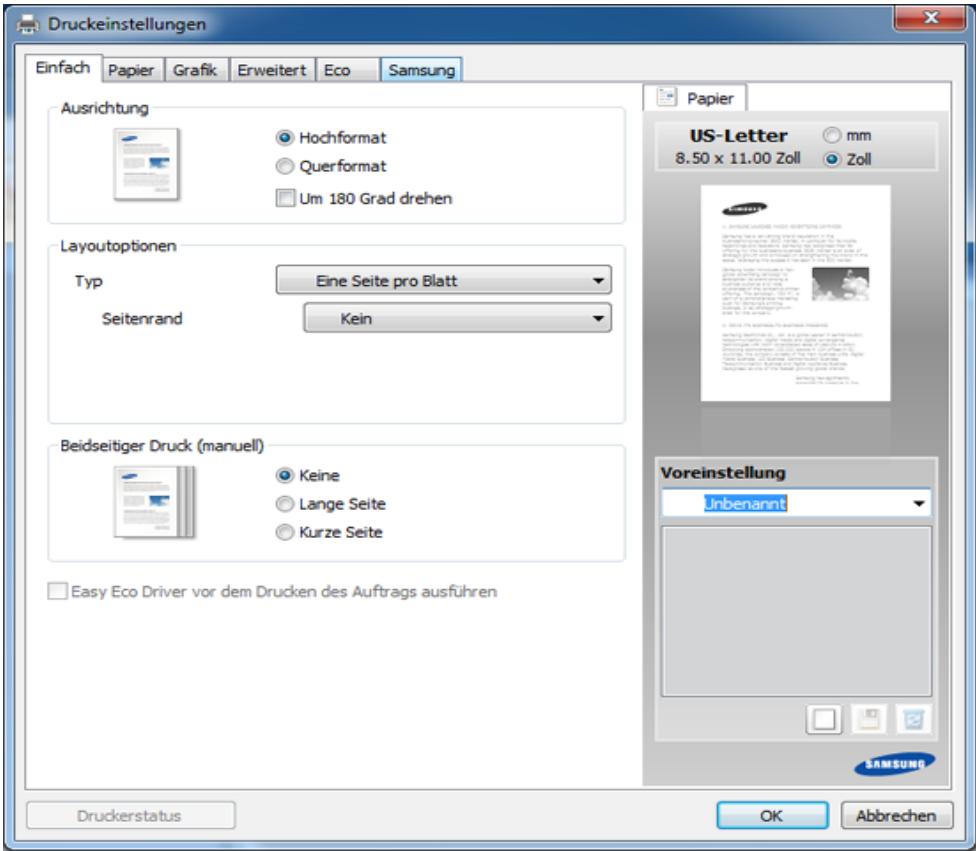Open the Seitenrand dropdown
This screenshot has height=851, width=976.
click(458, 318)
